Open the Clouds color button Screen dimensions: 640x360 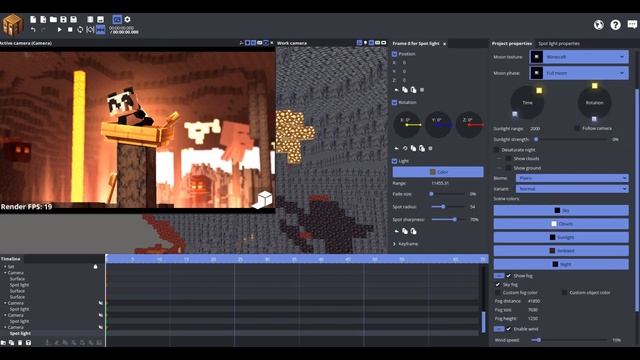[x=561, y=224]
